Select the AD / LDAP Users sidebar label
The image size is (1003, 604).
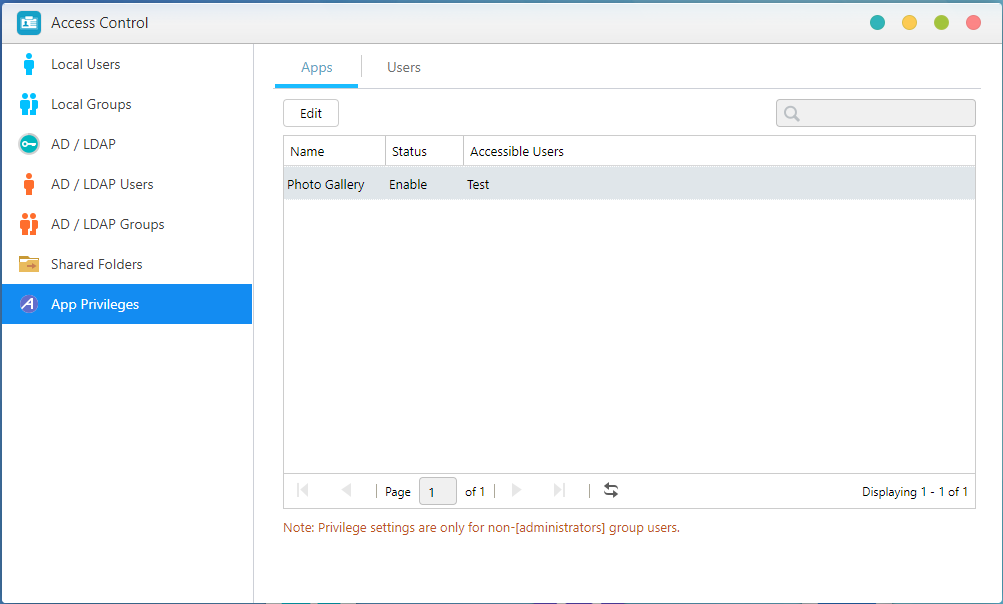tap(102, 184)
